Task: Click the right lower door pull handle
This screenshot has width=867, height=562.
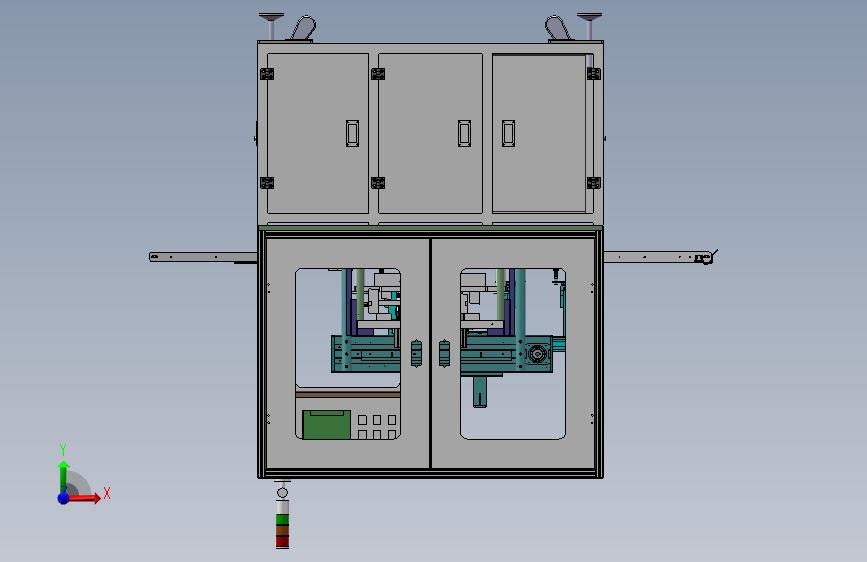Action: tap(444, 353)
